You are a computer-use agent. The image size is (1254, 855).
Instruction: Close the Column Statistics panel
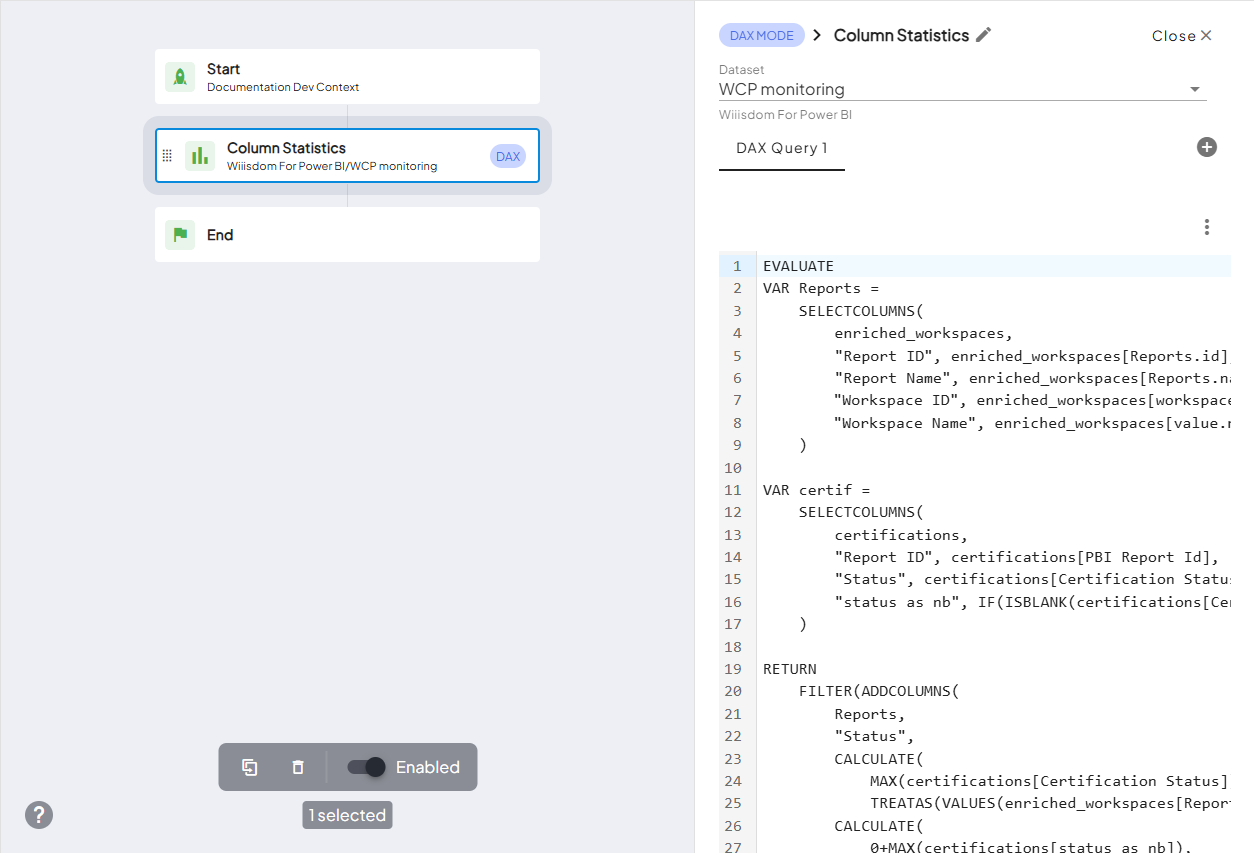pos(1182,36)
